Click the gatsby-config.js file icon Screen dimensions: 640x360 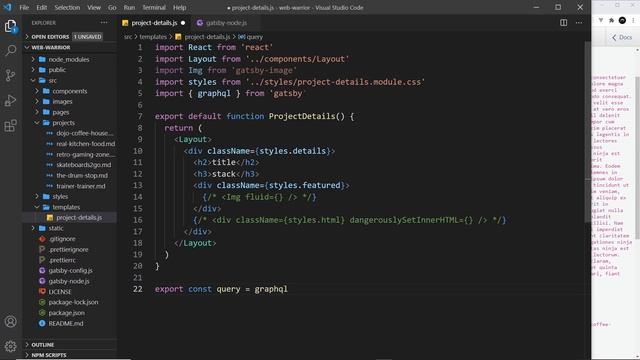click(42, 270)
